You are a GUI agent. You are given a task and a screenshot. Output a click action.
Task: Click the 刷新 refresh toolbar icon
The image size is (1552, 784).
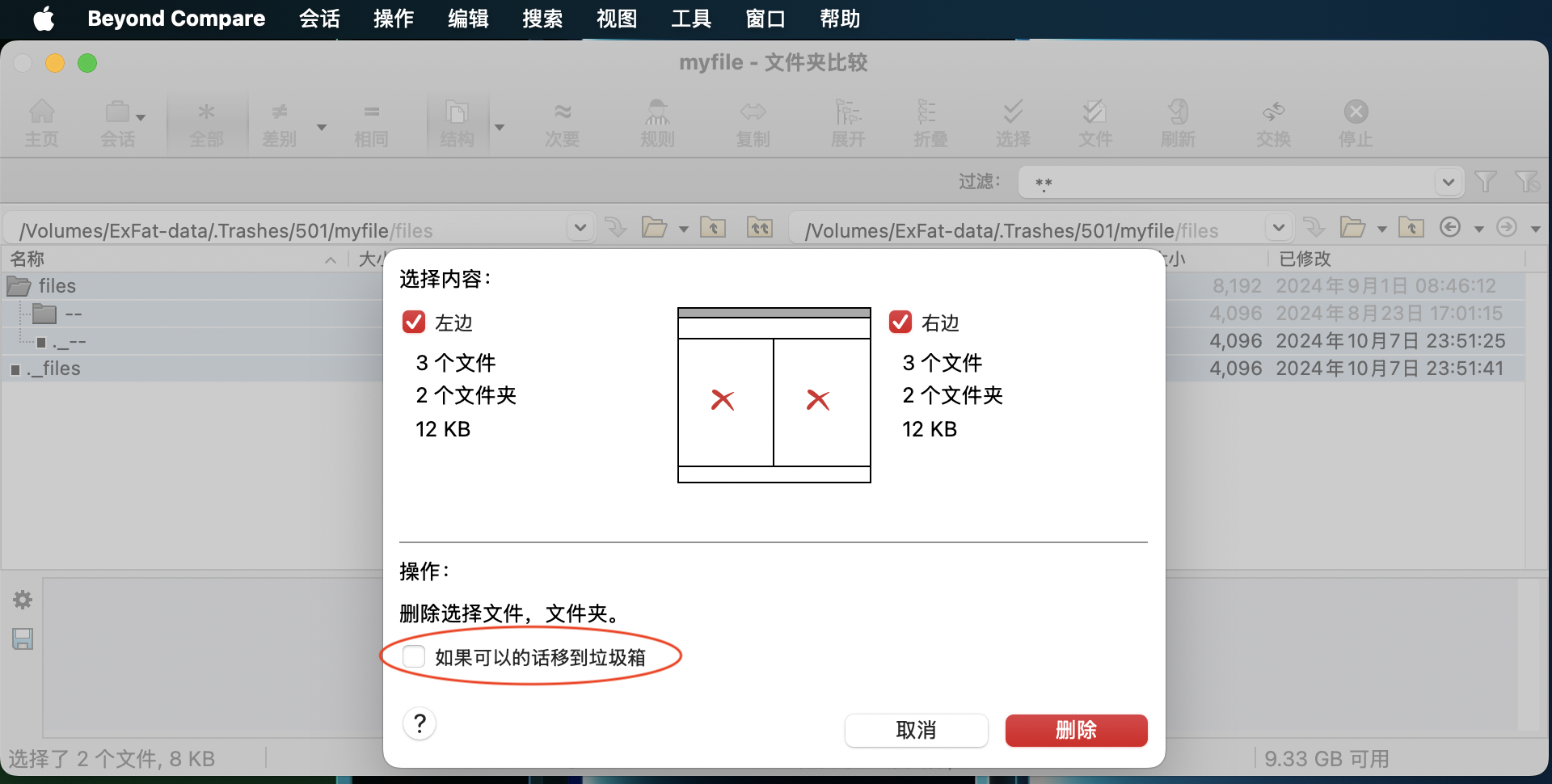[1178, 123]
